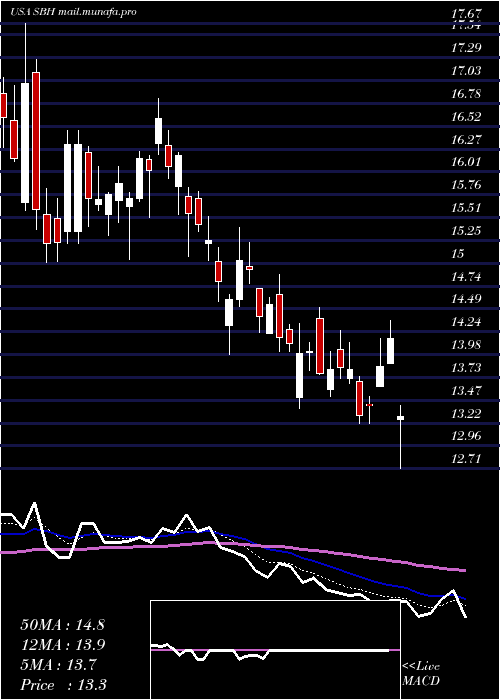Click the '<<Live MACD' label
Viewport: 500px width, 700px height.
point(421,673)
